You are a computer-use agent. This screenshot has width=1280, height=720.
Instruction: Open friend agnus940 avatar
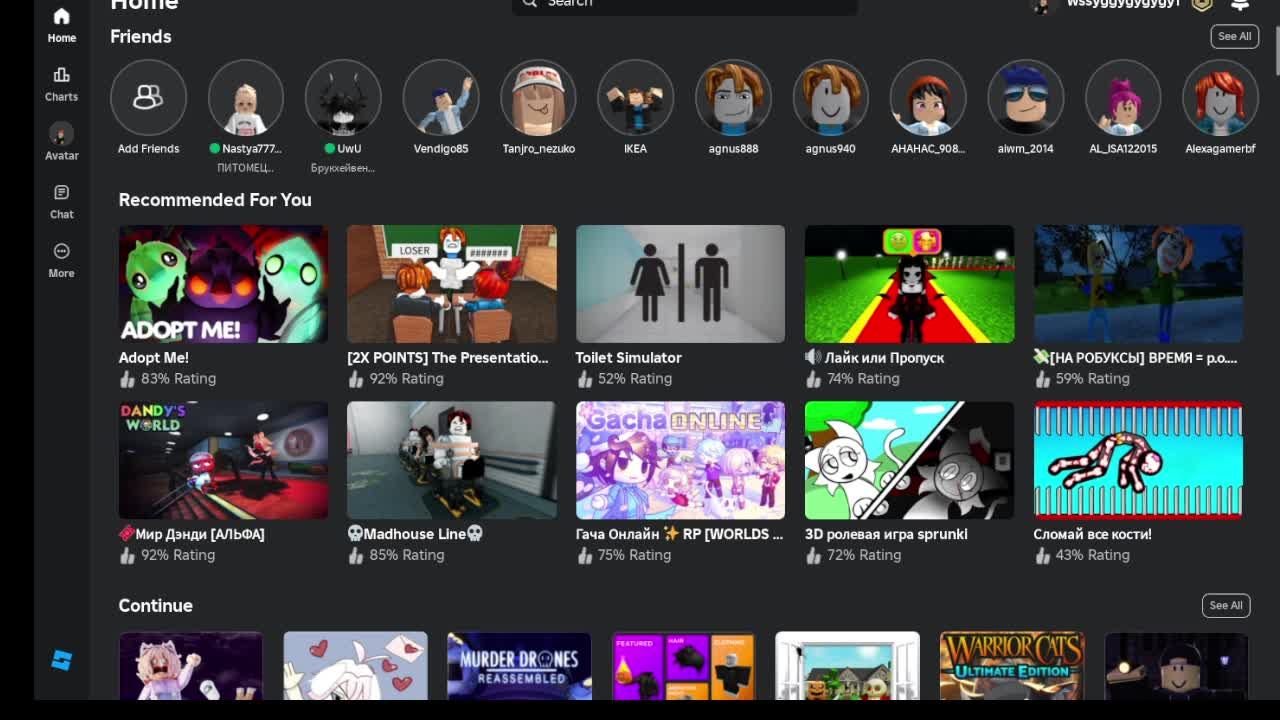[x=830, y=97]
